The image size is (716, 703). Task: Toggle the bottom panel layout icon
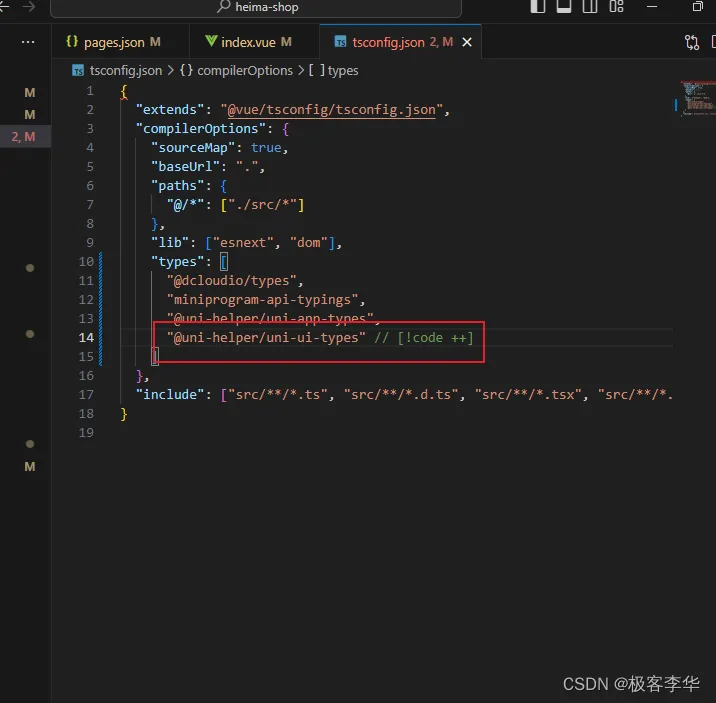coord(563,6)
